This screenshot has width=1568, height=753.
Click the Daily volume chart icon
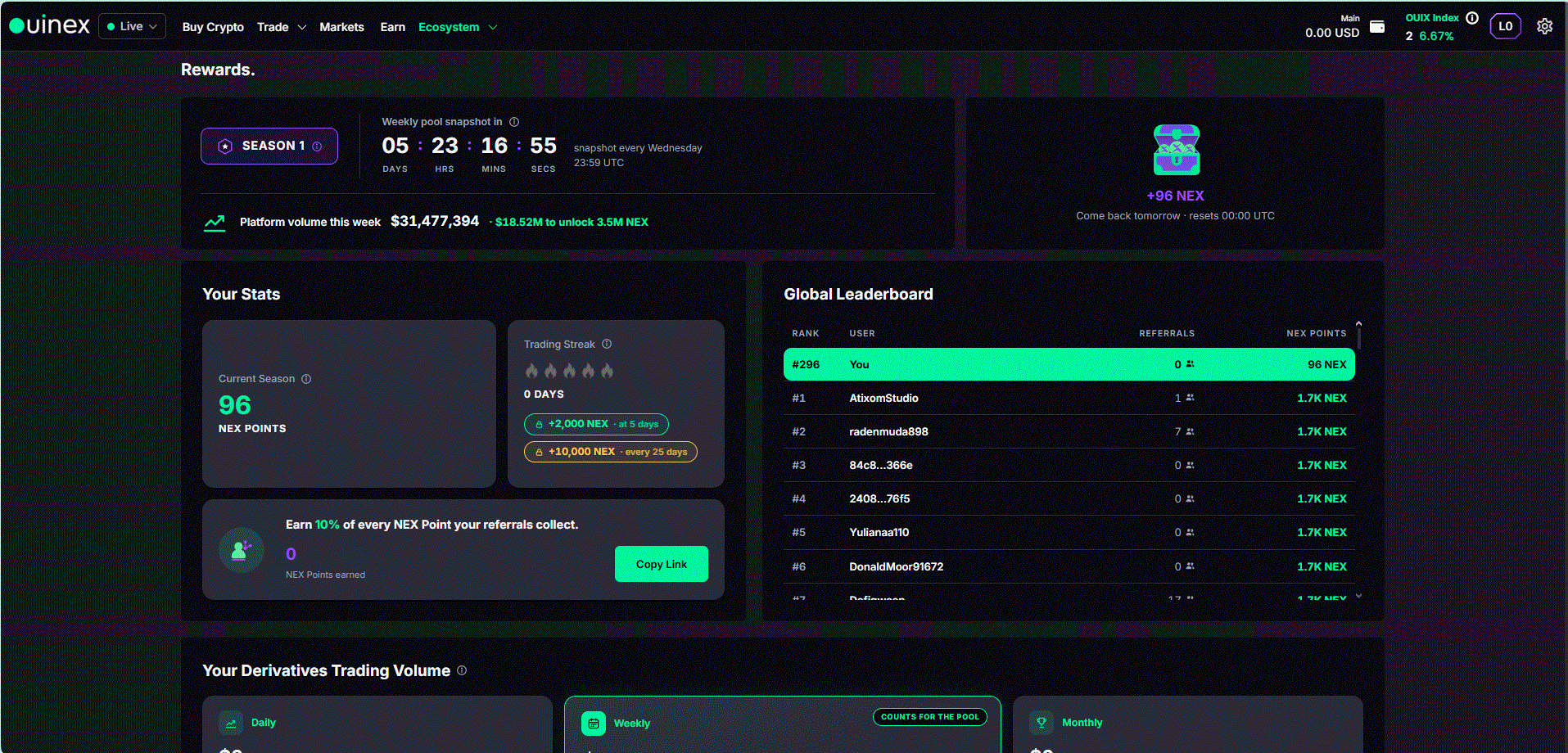pos(231,724)
